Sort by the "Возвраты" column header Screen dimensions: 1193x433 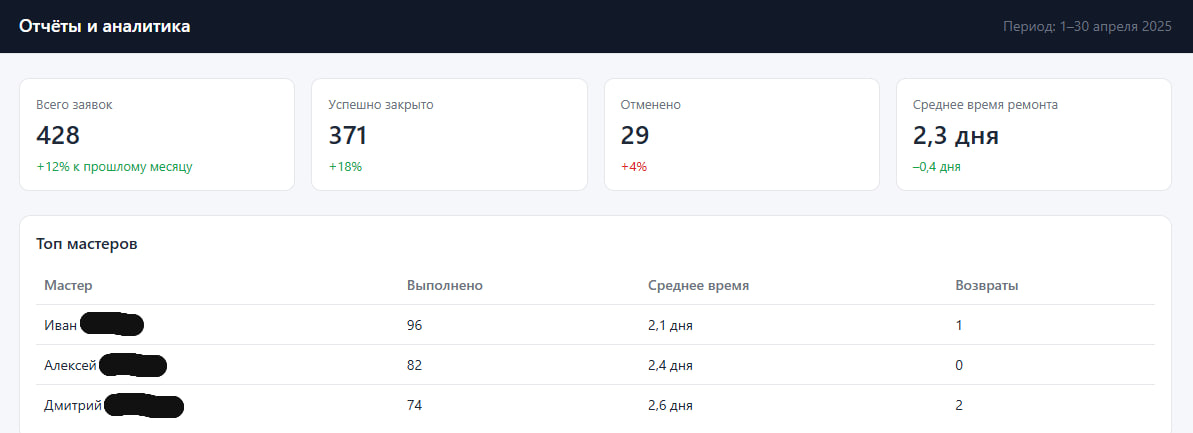pos(987,286)
